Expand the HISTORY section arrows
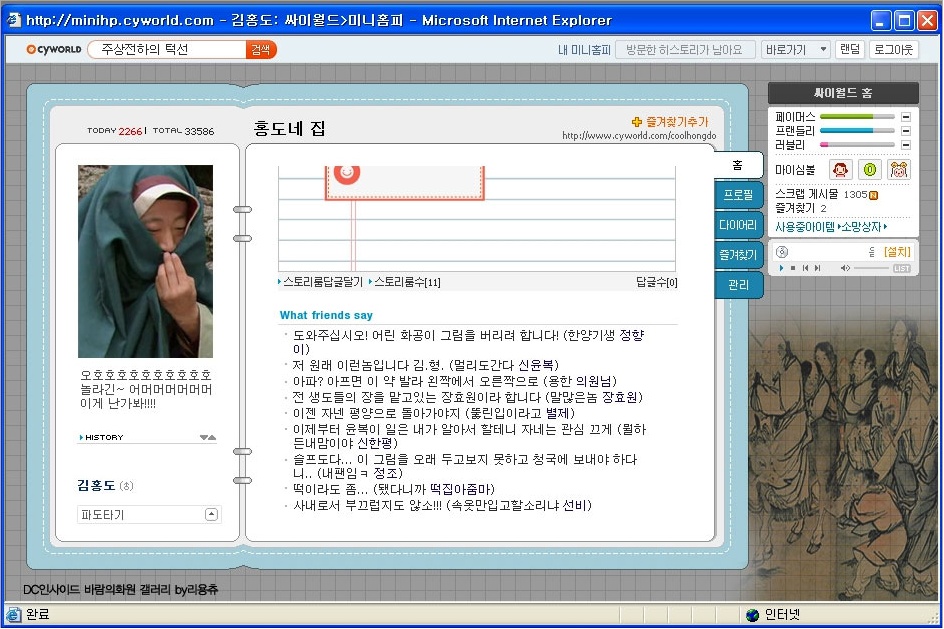The width and height of the screenshot is (944, 629). click(208, 438)
